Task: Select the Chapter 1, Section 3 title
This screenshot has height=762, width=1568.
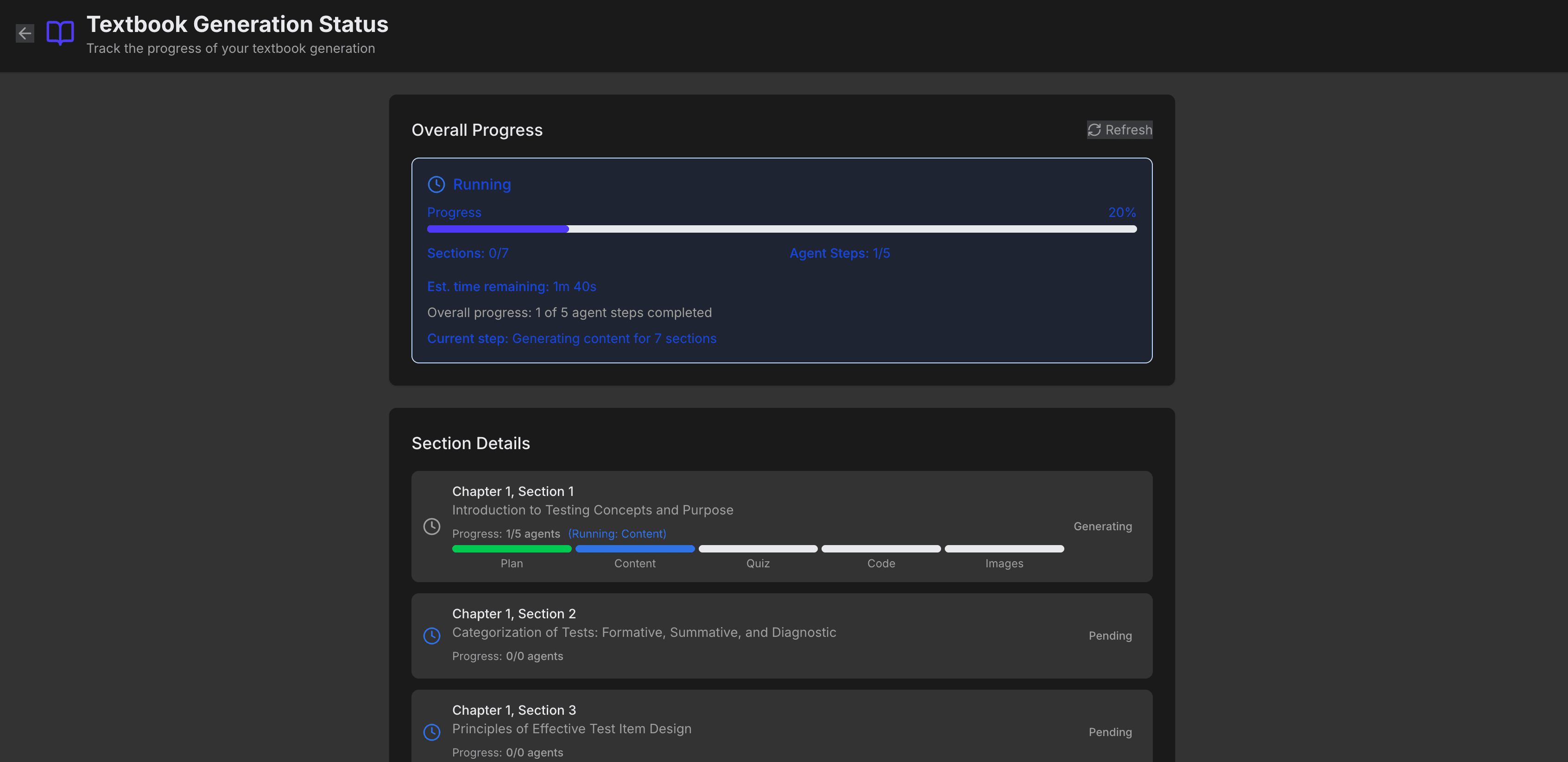Action: pyautogui.click(x=514, y=710)
